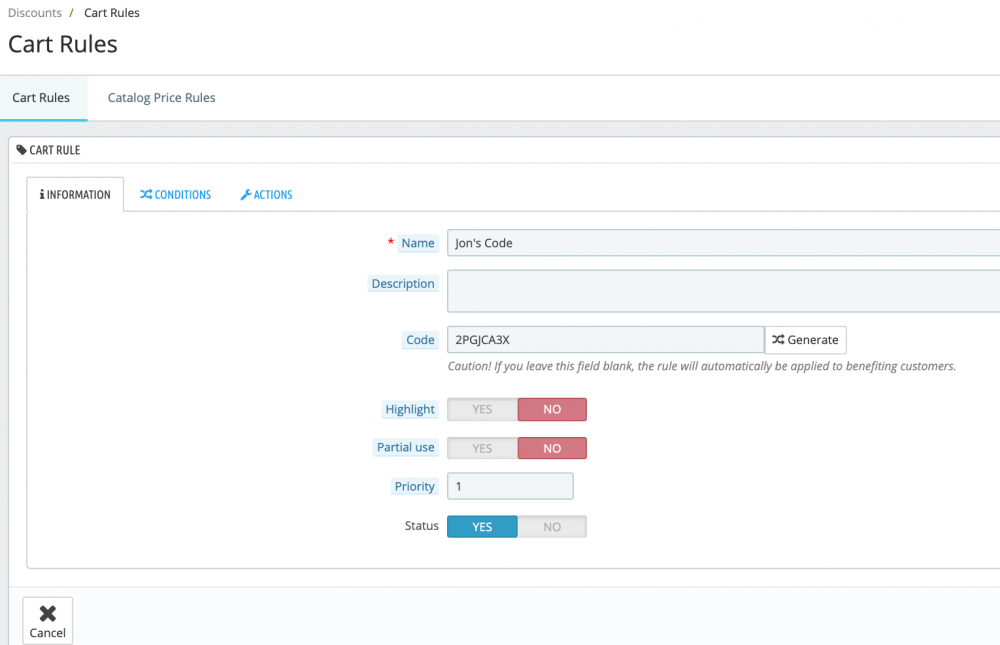Click the Description label
1000x645 pixels.
click(403, 284)
